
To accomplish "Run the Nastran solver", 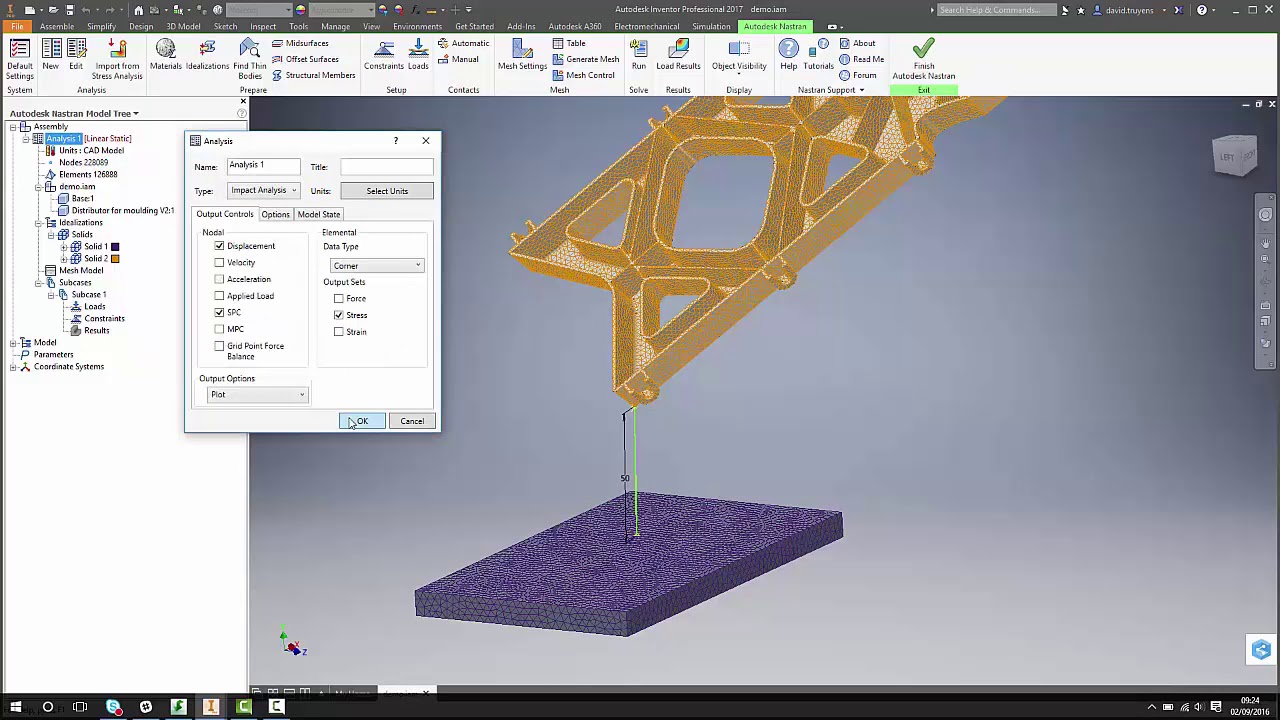I will click(x=639, y=55).
